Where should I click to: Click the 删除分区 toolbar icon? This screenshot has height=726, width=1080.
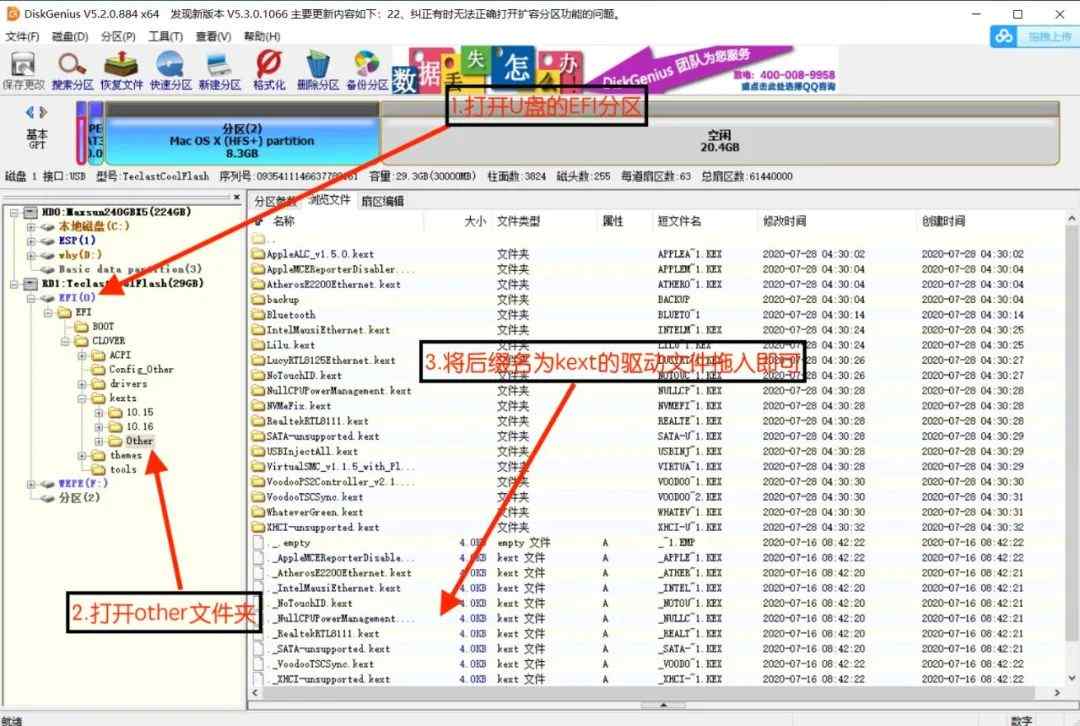click(318, 71)
